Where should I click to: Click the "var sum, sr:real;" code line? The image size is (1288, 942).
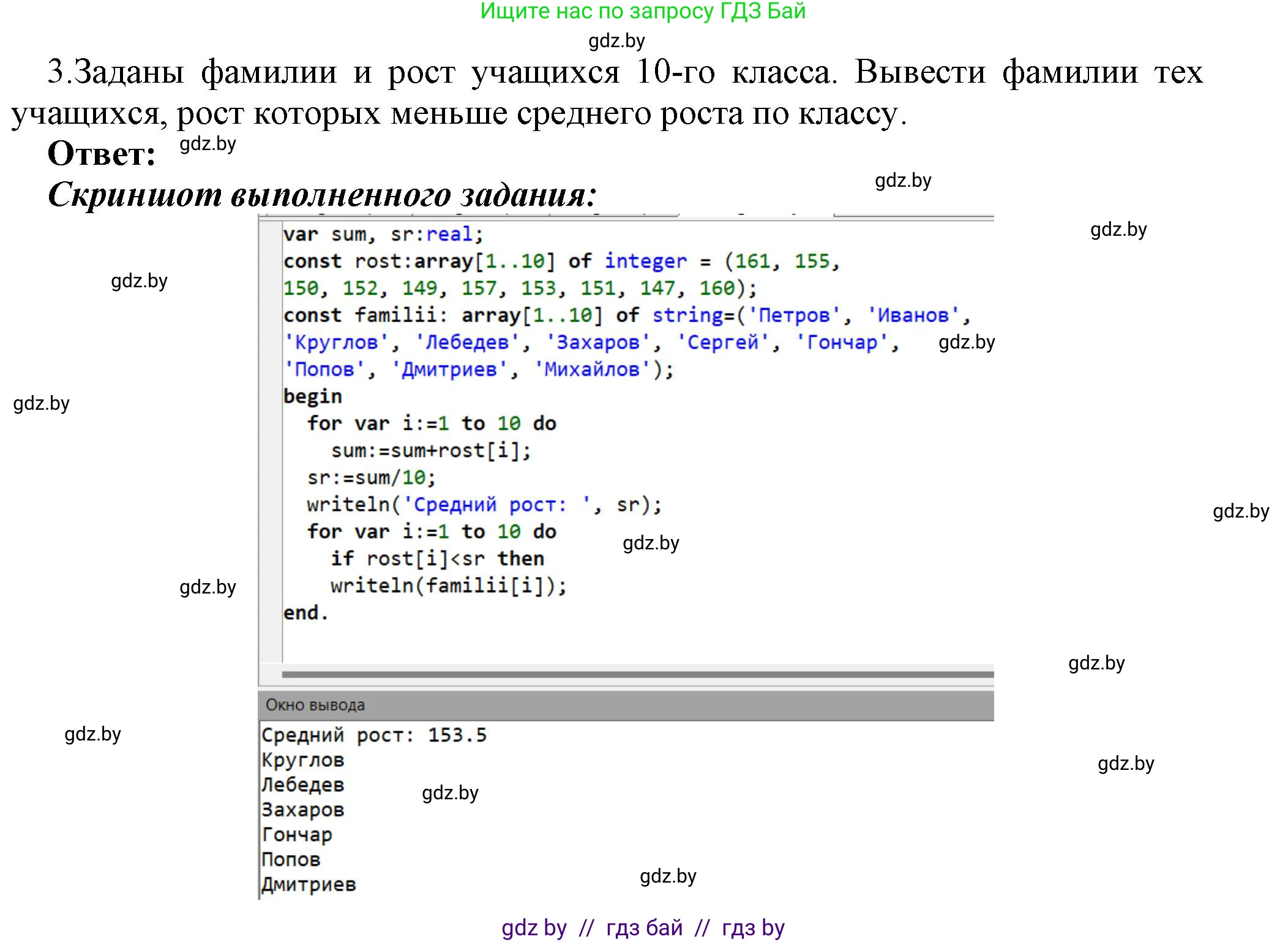[x=383, y=235]
